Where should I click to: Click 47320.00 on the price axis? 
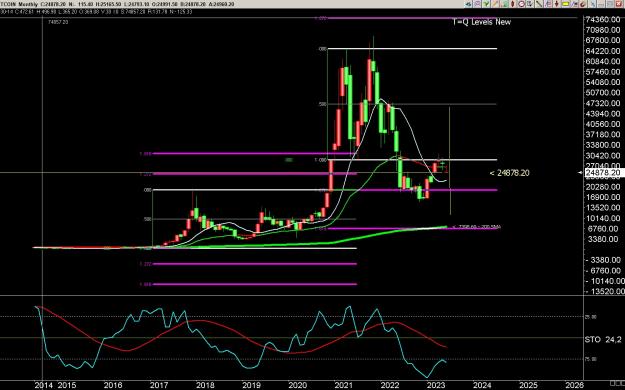(603, 103)
